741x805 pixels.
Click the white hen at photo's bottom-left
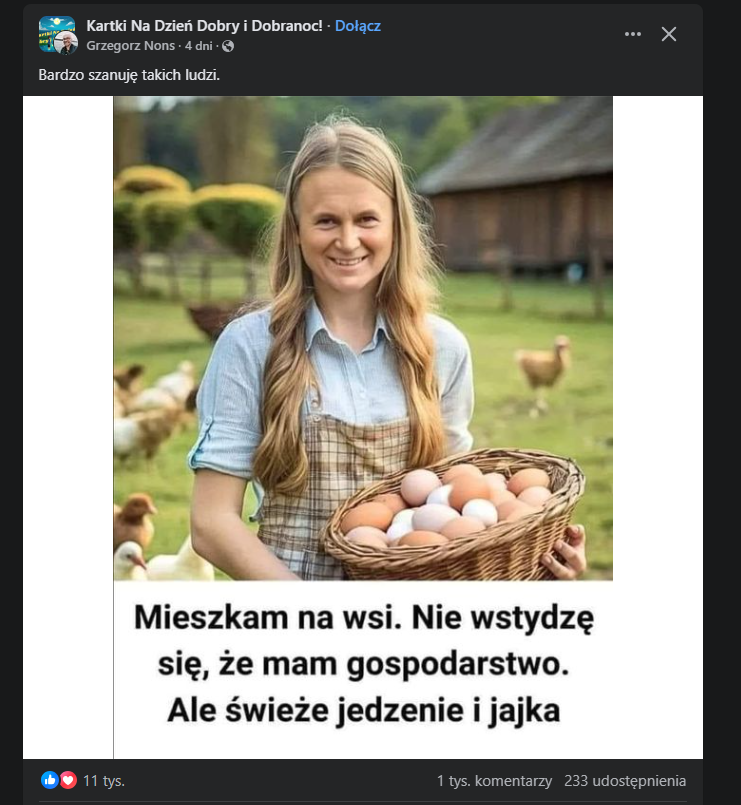coord(133,560)
